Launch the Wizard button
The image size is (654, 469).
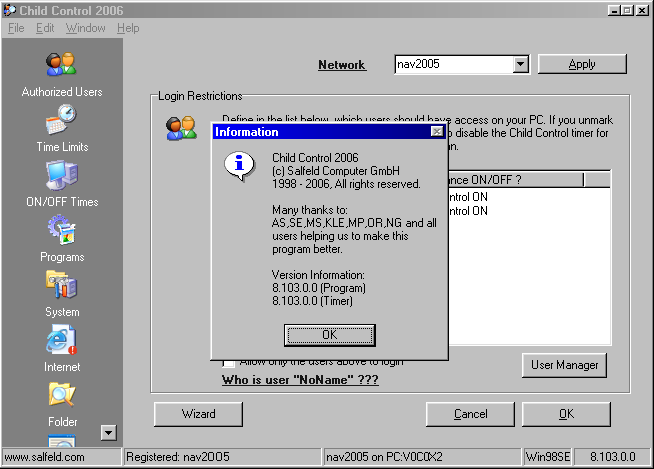tap(198, 414)
